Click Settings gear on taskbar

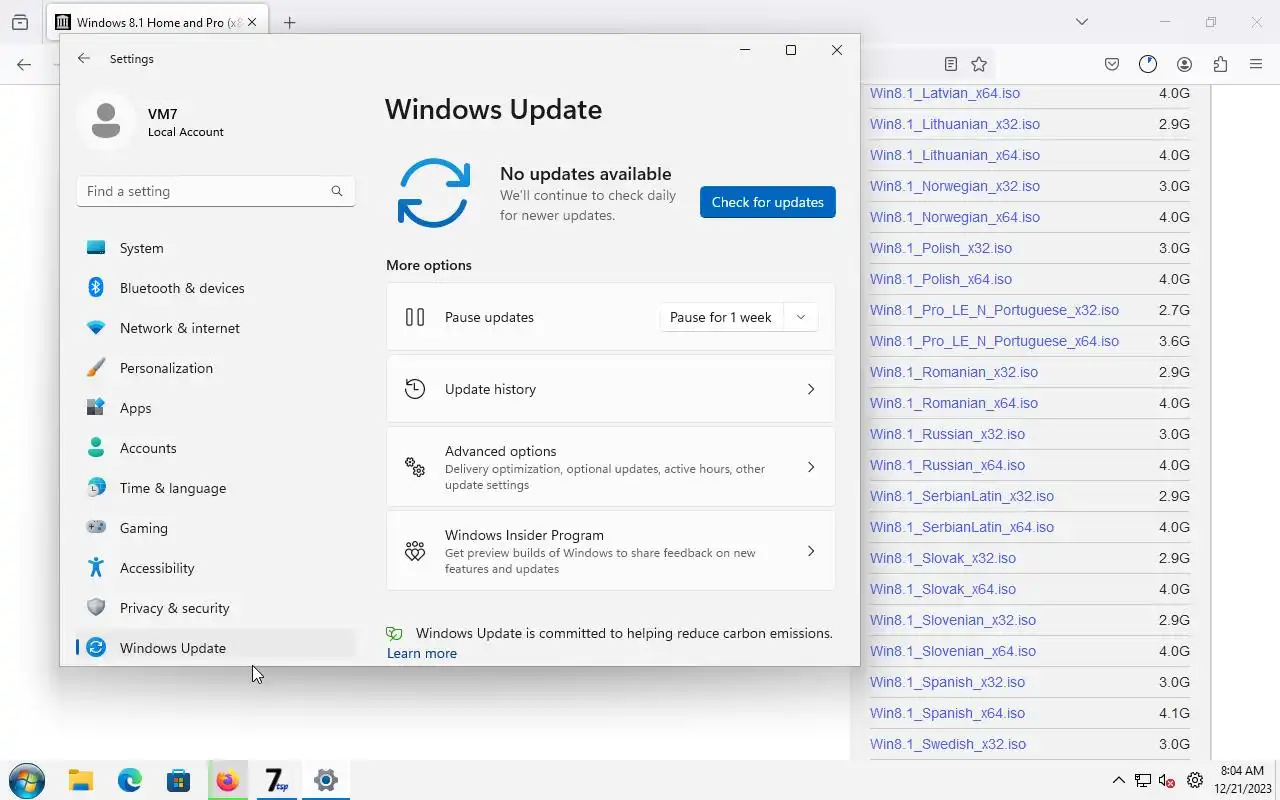tap(326, 781)
